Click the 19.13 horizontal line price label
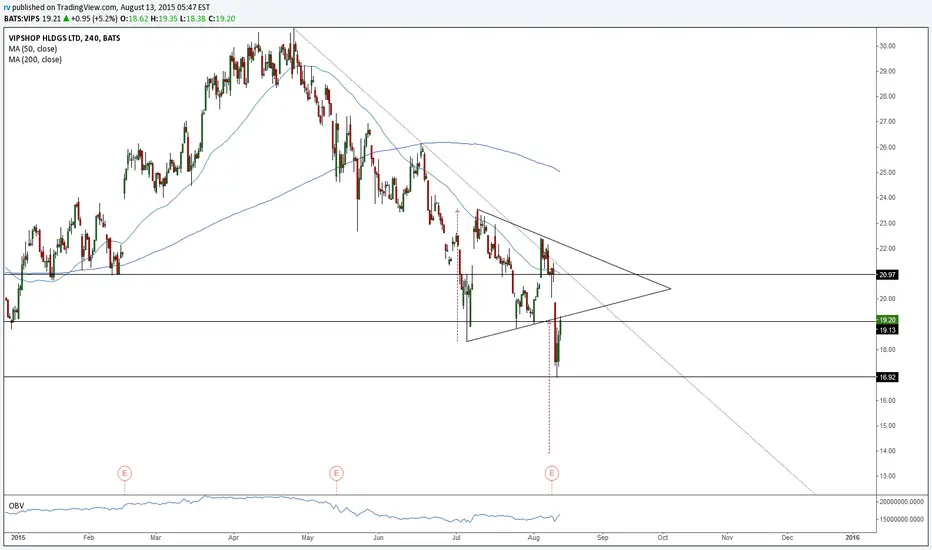932x550 pixels. [887, 329]
